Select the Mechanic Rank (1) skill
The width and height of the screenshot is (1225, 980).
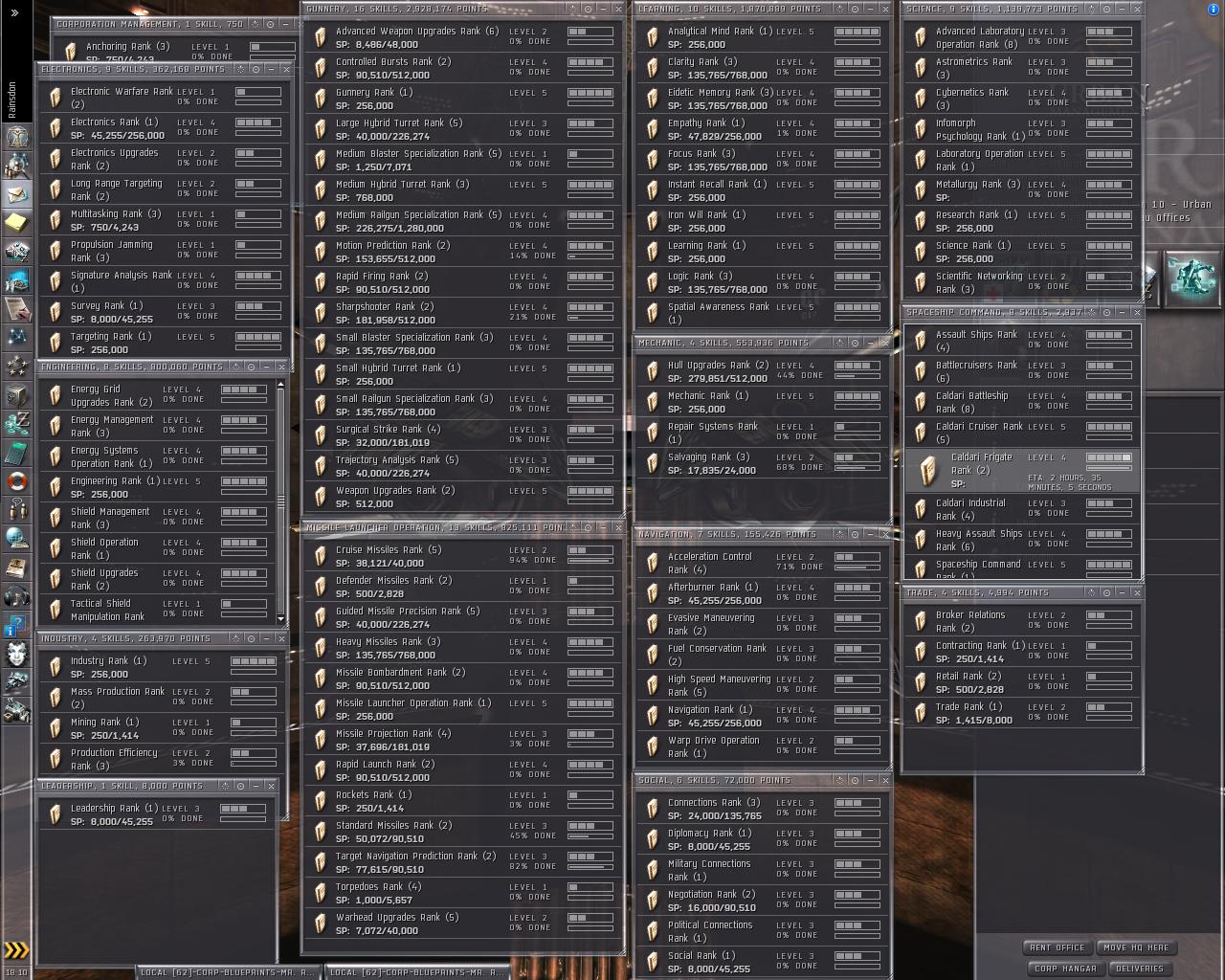(x=763, y=402)
